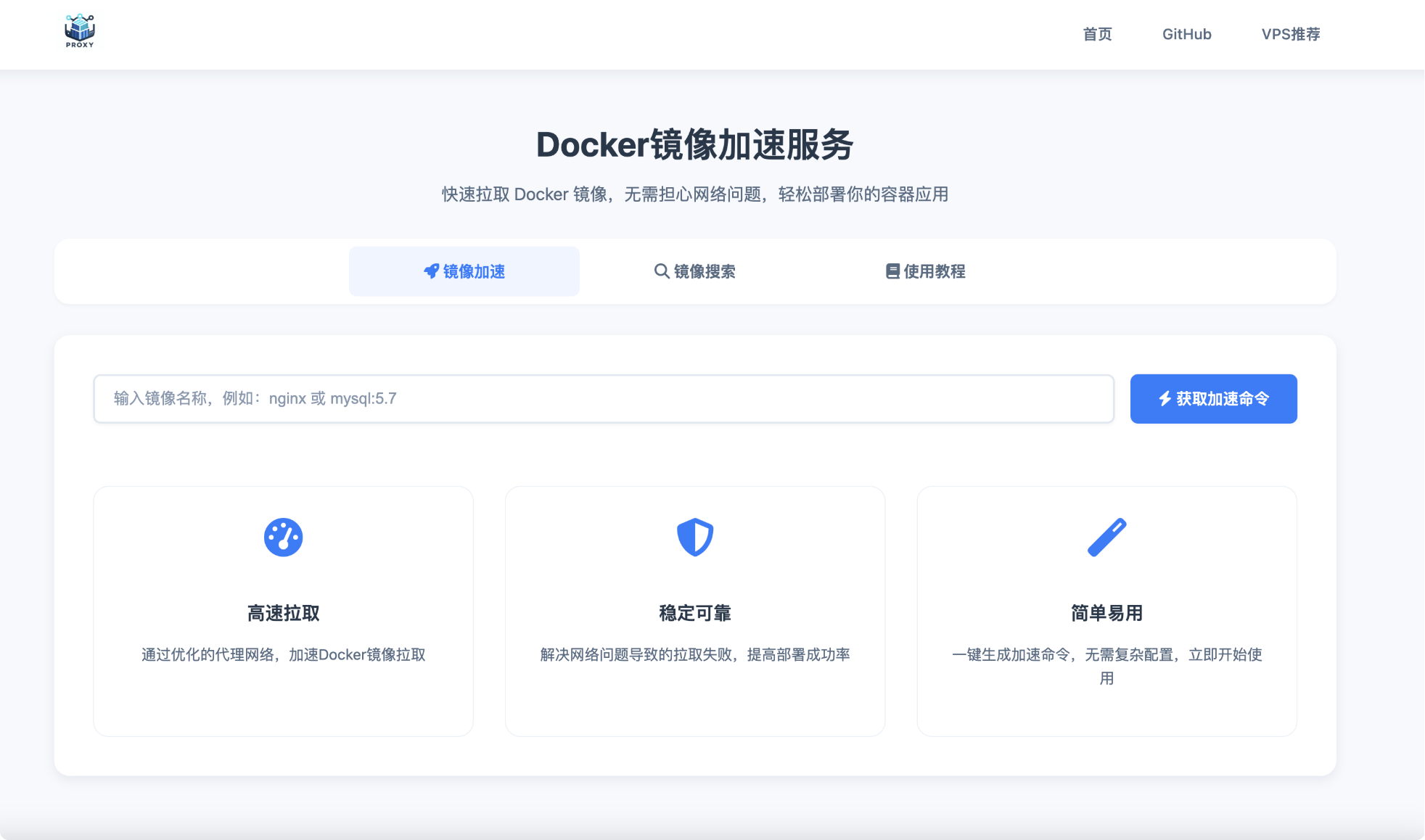Screen dimensions: 1425x840
Task: Click the Docker镜像加速服务 page title
Action: click(694, 144)
